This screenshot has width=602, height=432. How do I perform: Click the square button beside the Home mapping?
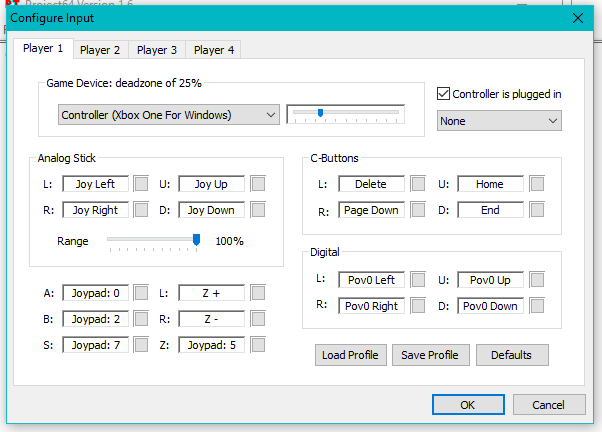point(537,184)
